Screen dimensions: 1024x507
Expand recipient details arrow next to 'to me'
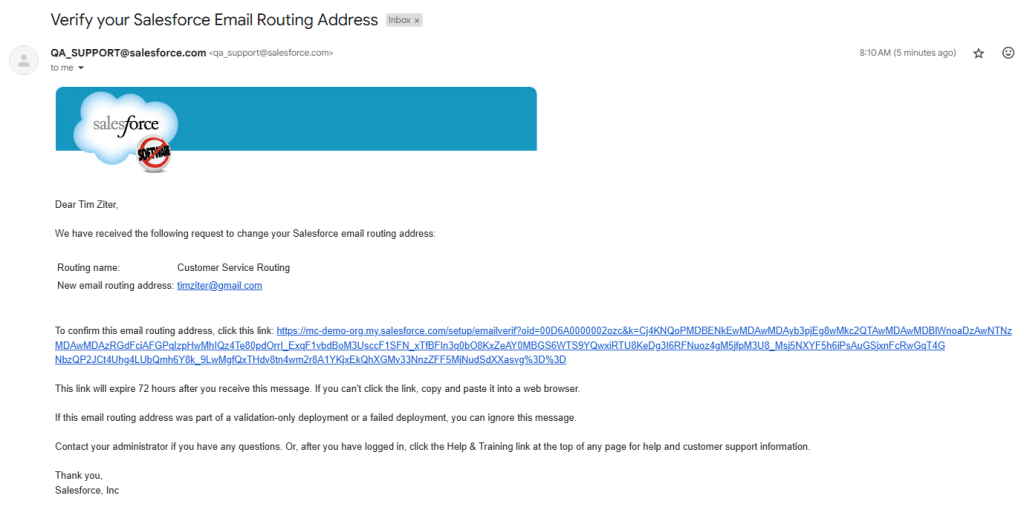[81, 68]
